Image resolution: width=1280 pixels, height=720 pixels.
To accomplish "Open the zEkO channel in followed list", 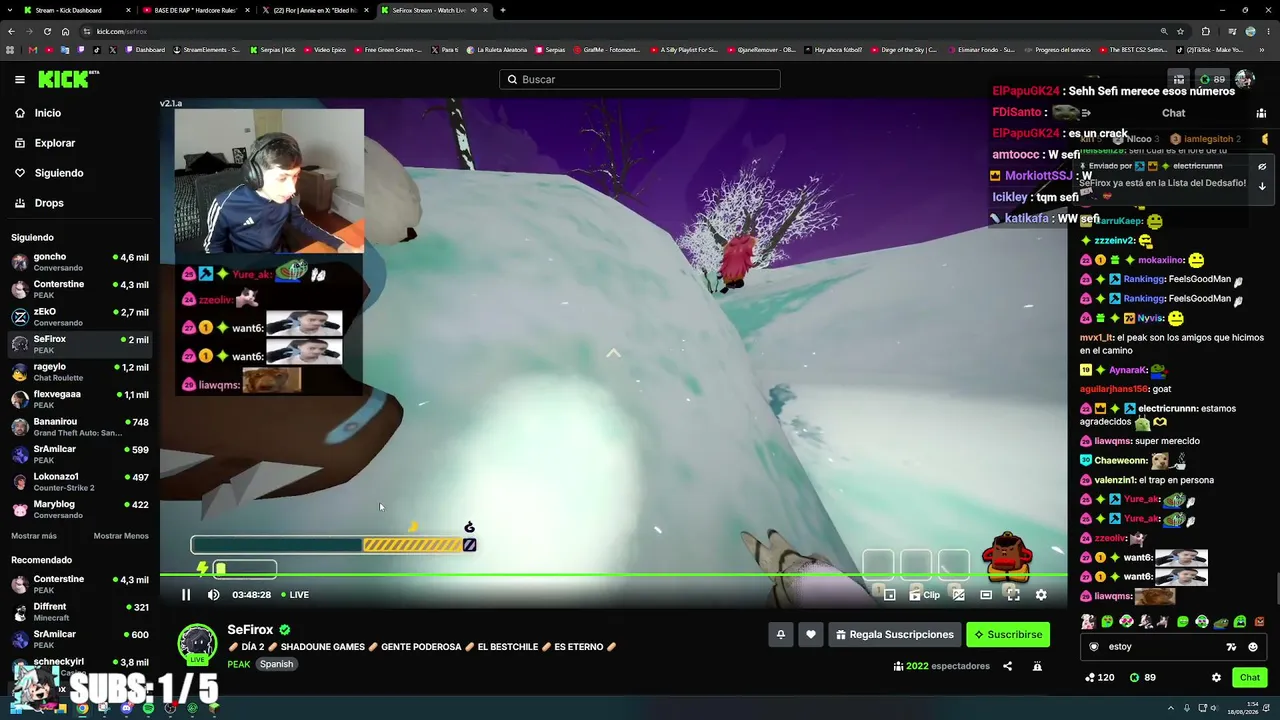I will pyautogui.click(x=80, y=317).
